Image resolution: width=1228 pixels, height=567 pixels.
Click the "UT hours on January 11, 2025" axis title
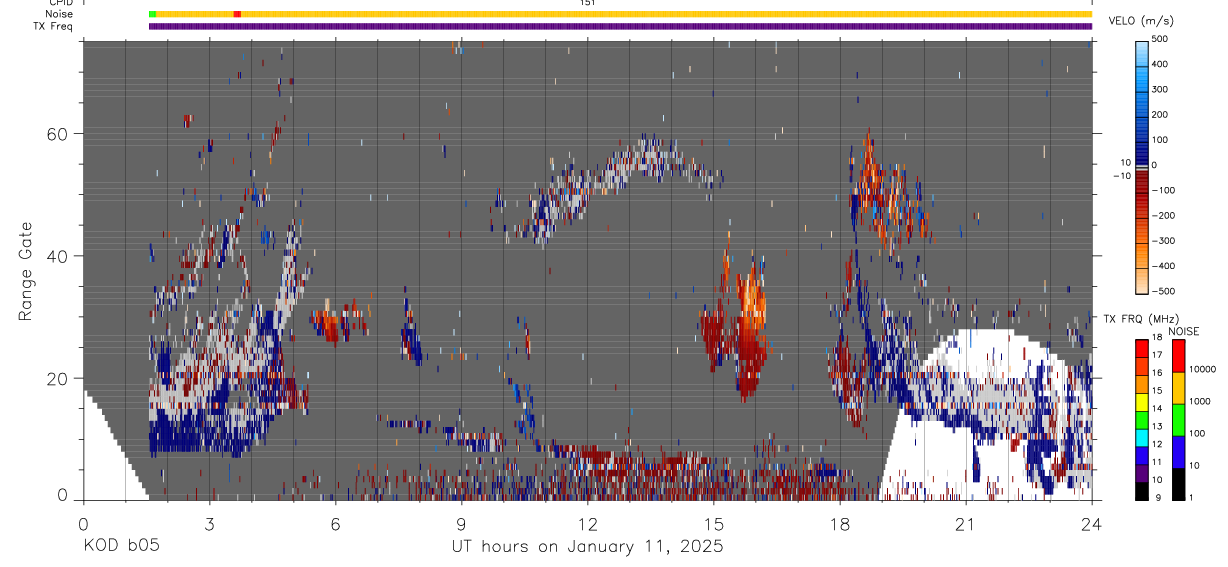point(588,546)
